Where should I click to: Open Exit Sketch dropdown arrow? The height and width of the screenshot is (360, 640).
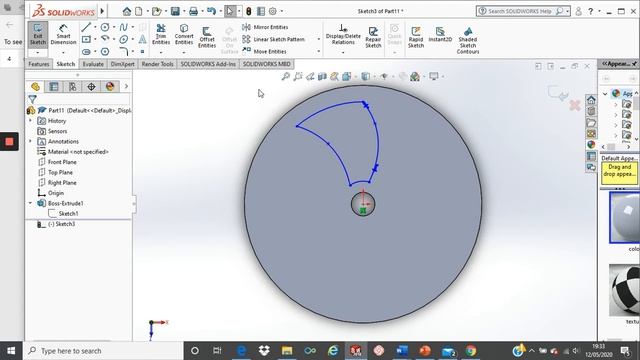[38, 53]
